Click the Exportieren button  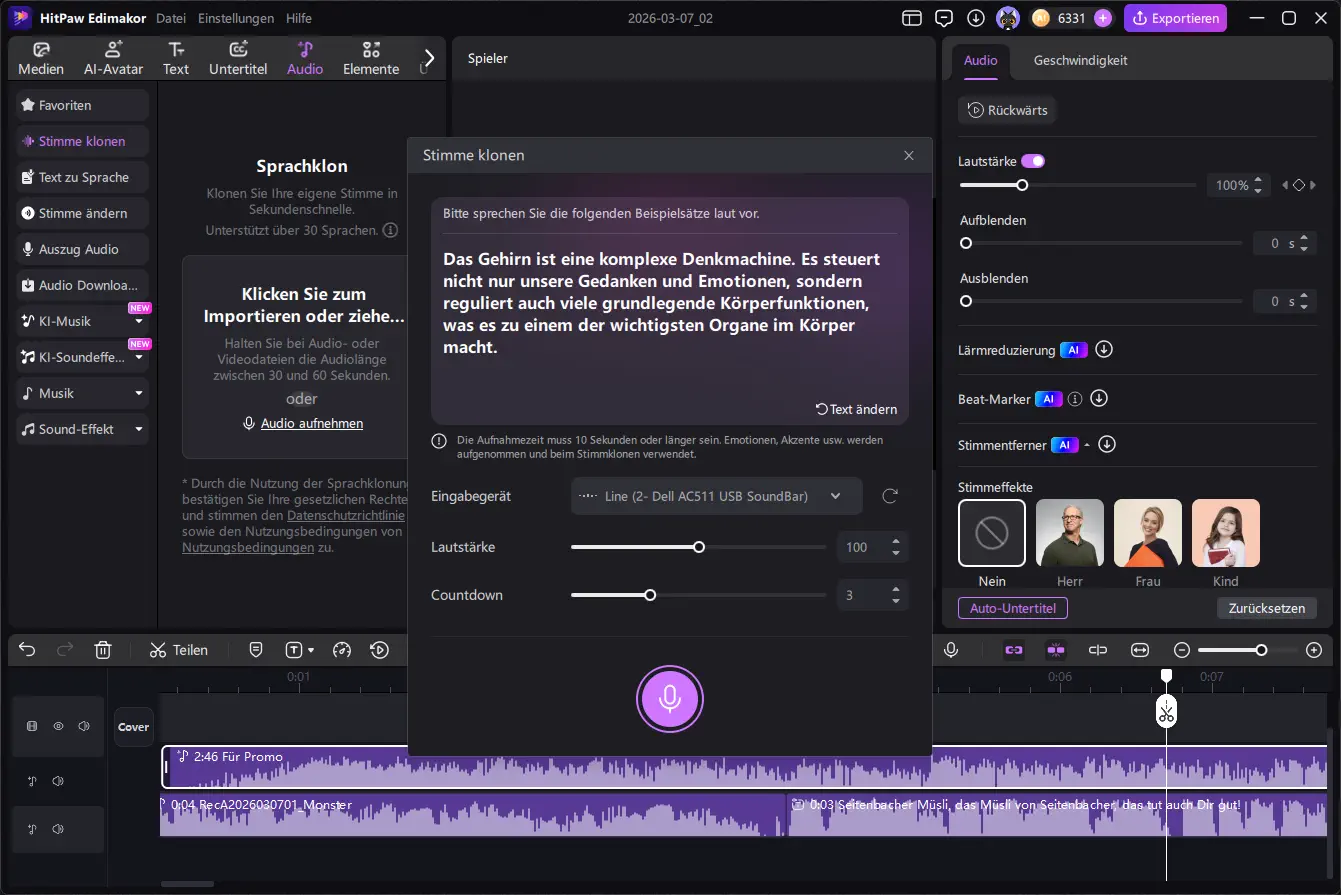coord(1175,18)
